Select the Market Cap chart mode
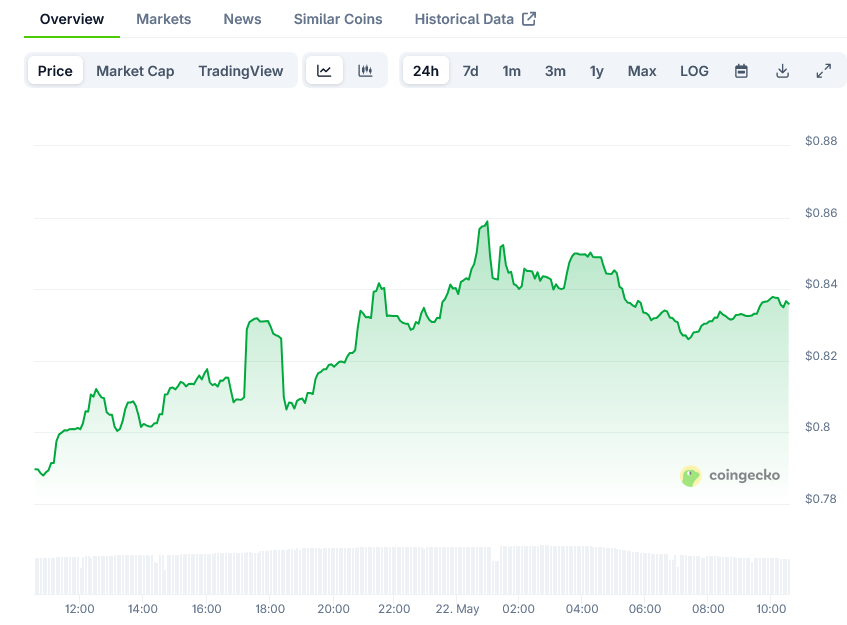The height and width of the screenshot is (625, 847). click(x=135, y=71)
